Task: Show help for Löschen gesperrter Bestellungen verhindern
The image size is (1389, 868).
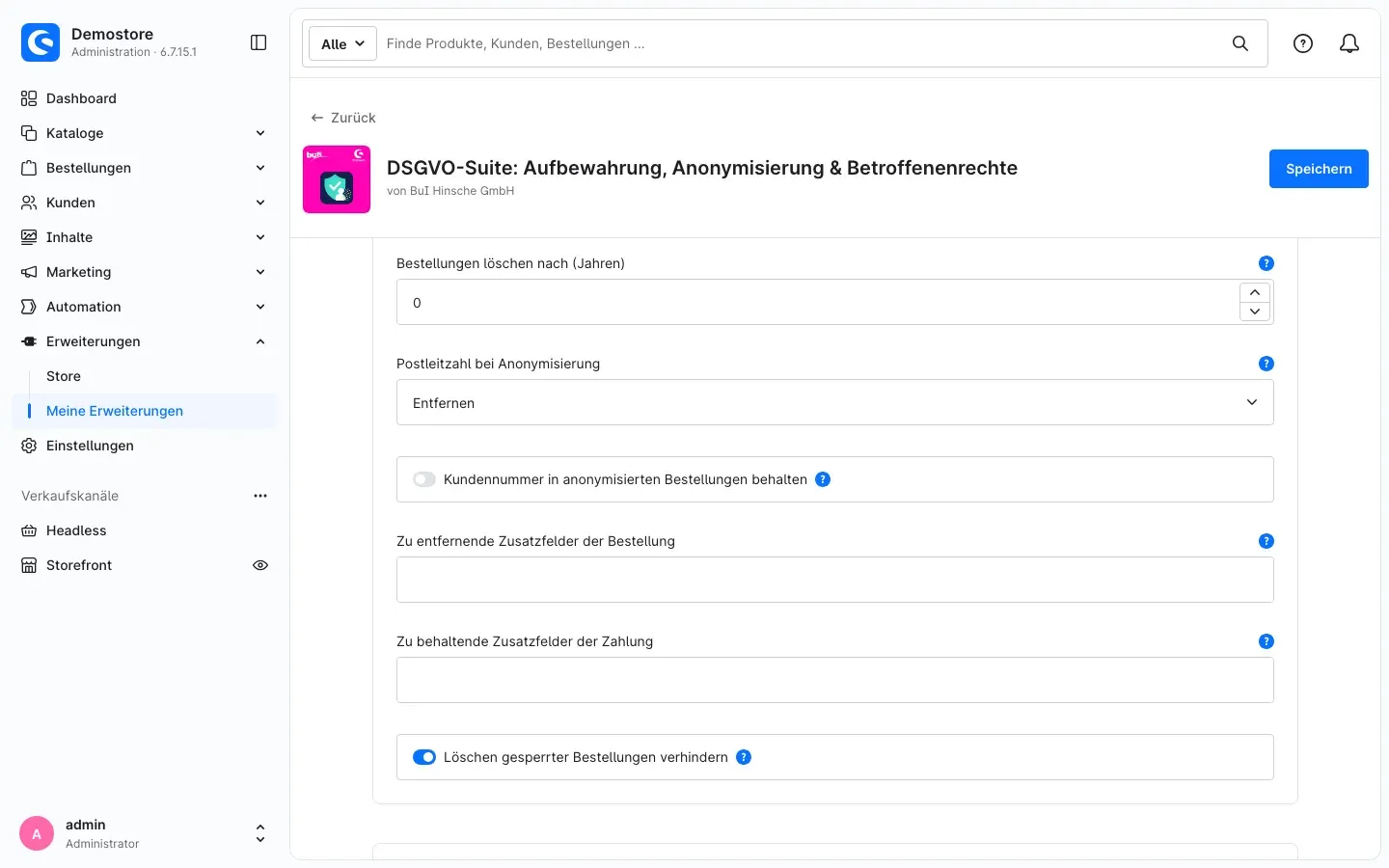Action: pos(744,757)
